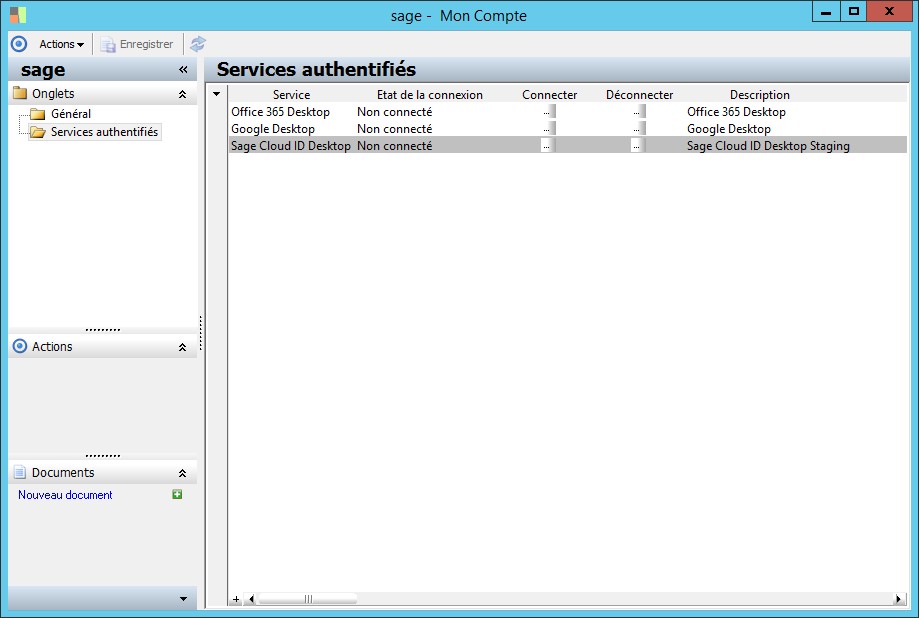Click the Onglets header folder icon
This screenshot has height=618, width=919.
tap(20, 93)
